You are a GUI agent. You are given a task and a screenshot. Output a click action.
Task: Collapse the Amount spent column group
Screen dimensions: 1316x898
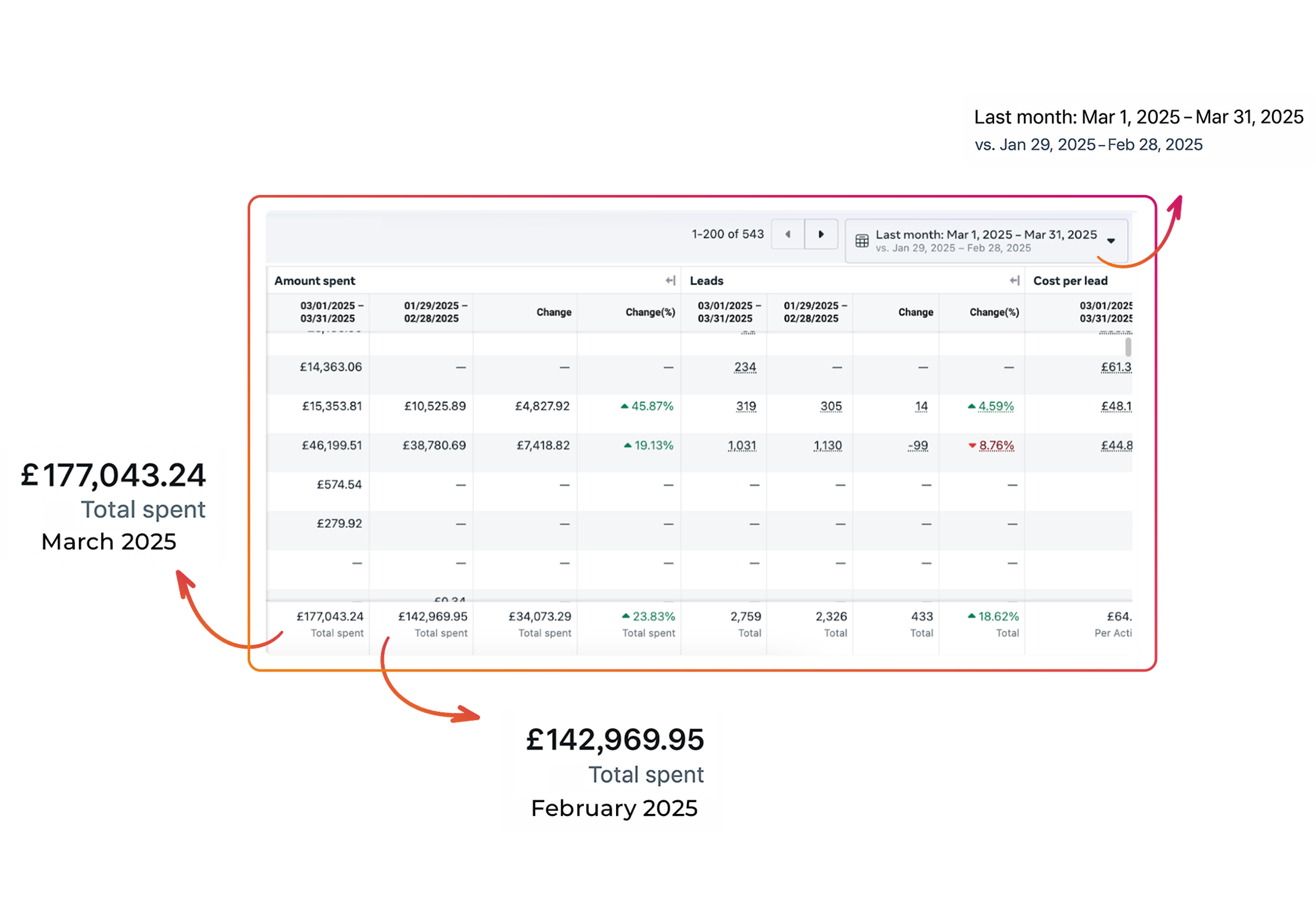pos(671,281)
